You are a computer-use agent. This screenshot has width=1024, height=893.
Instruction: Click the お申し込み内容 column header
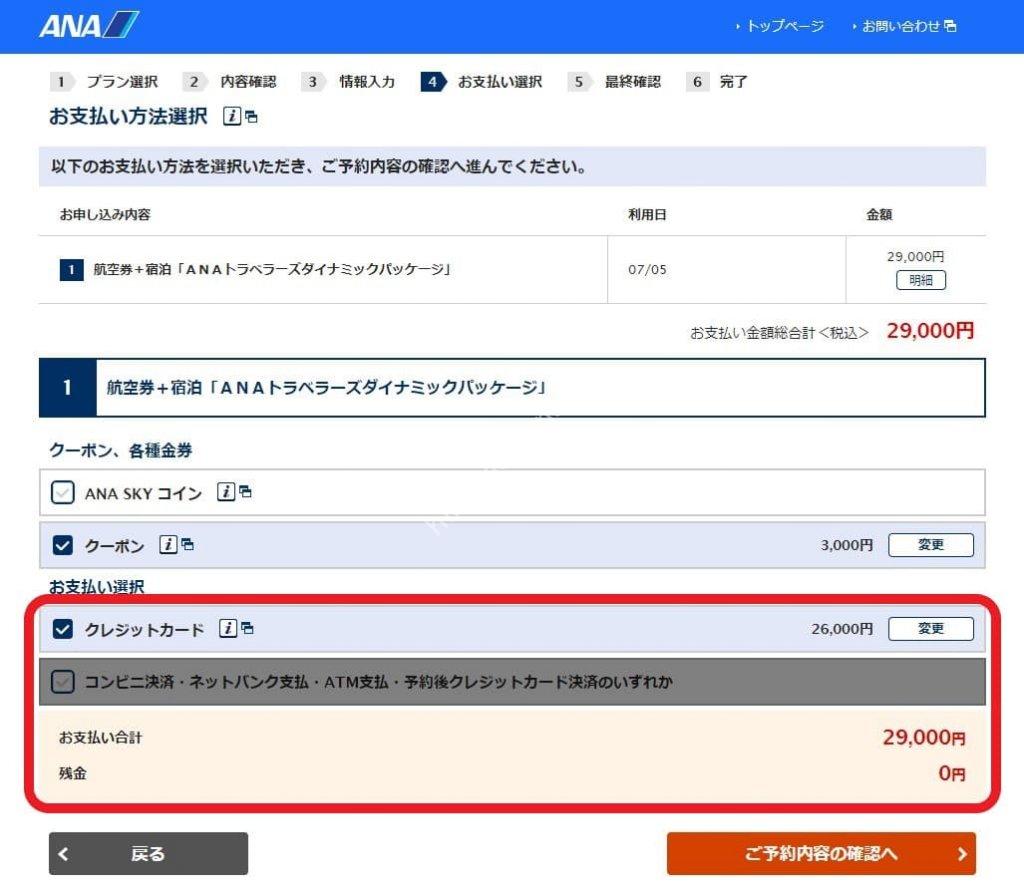coord(105,214)
